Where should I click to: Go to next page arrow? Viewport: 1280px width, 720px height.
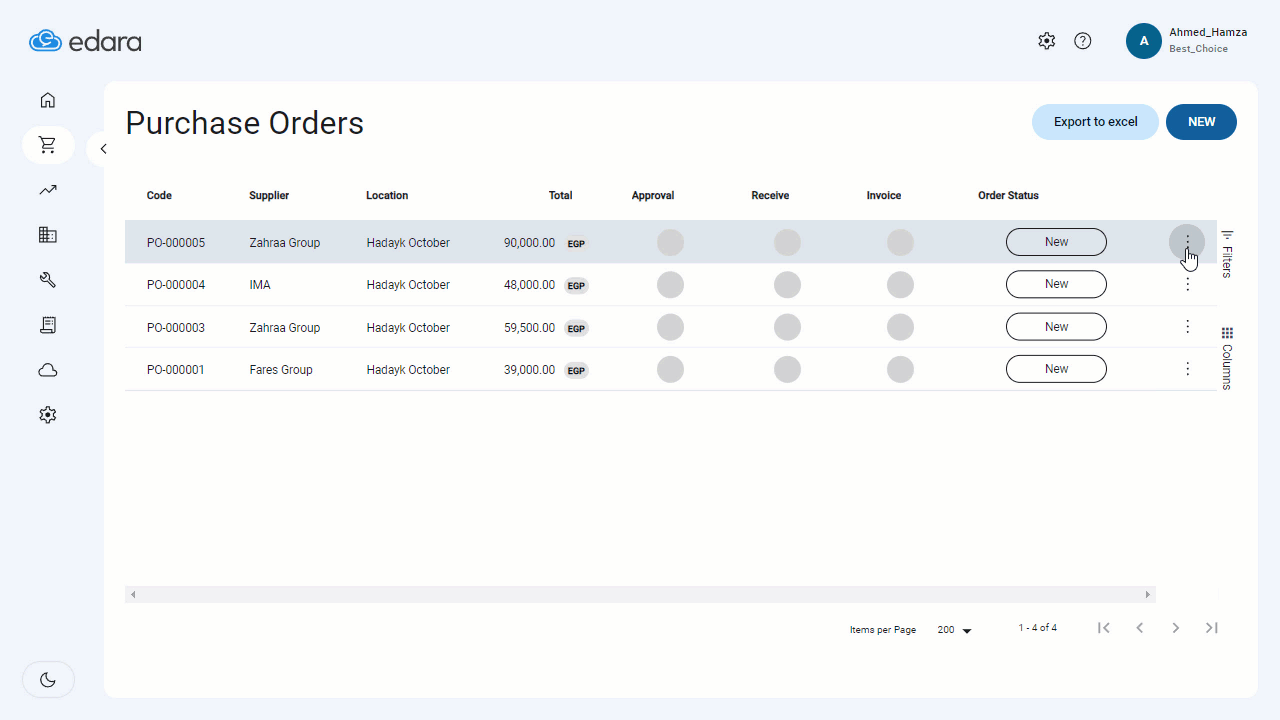[x=1176, y=628]
